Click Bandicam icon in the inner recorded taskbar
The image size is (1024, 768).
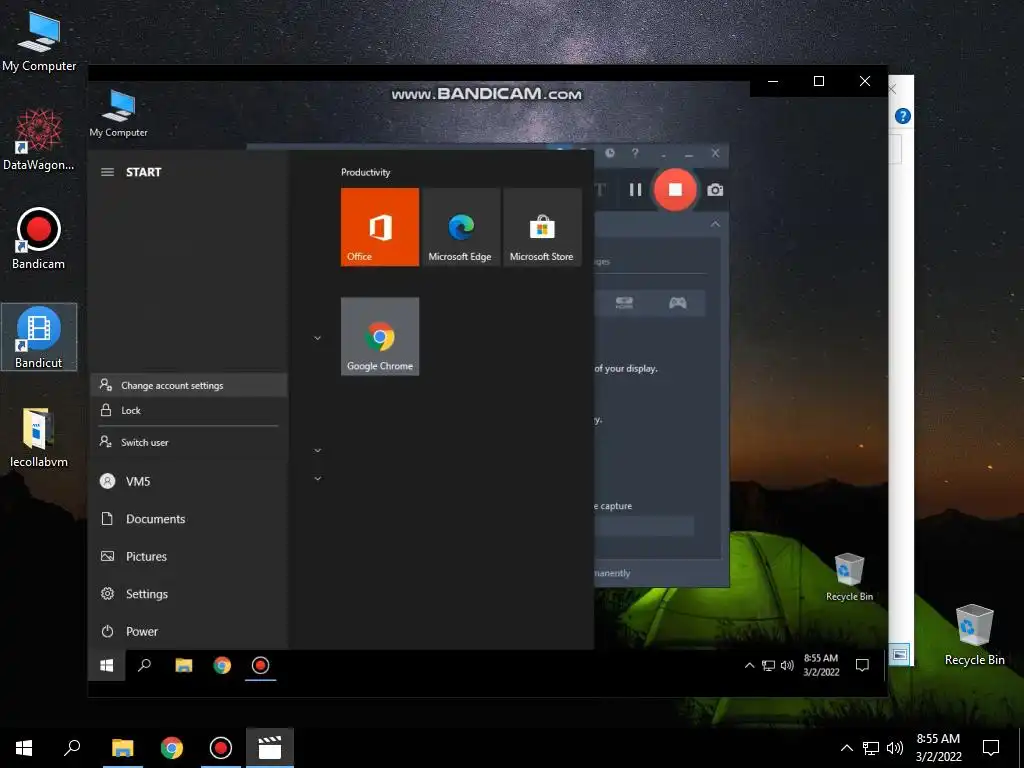click(x=261, y=665)
